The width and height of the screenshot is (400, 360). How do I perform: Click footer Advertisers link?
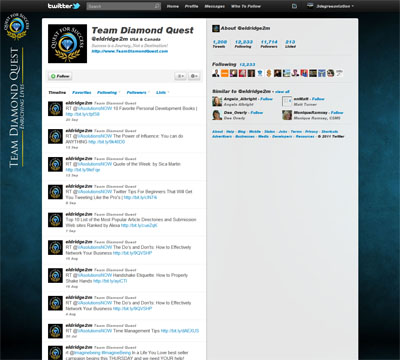222,136
